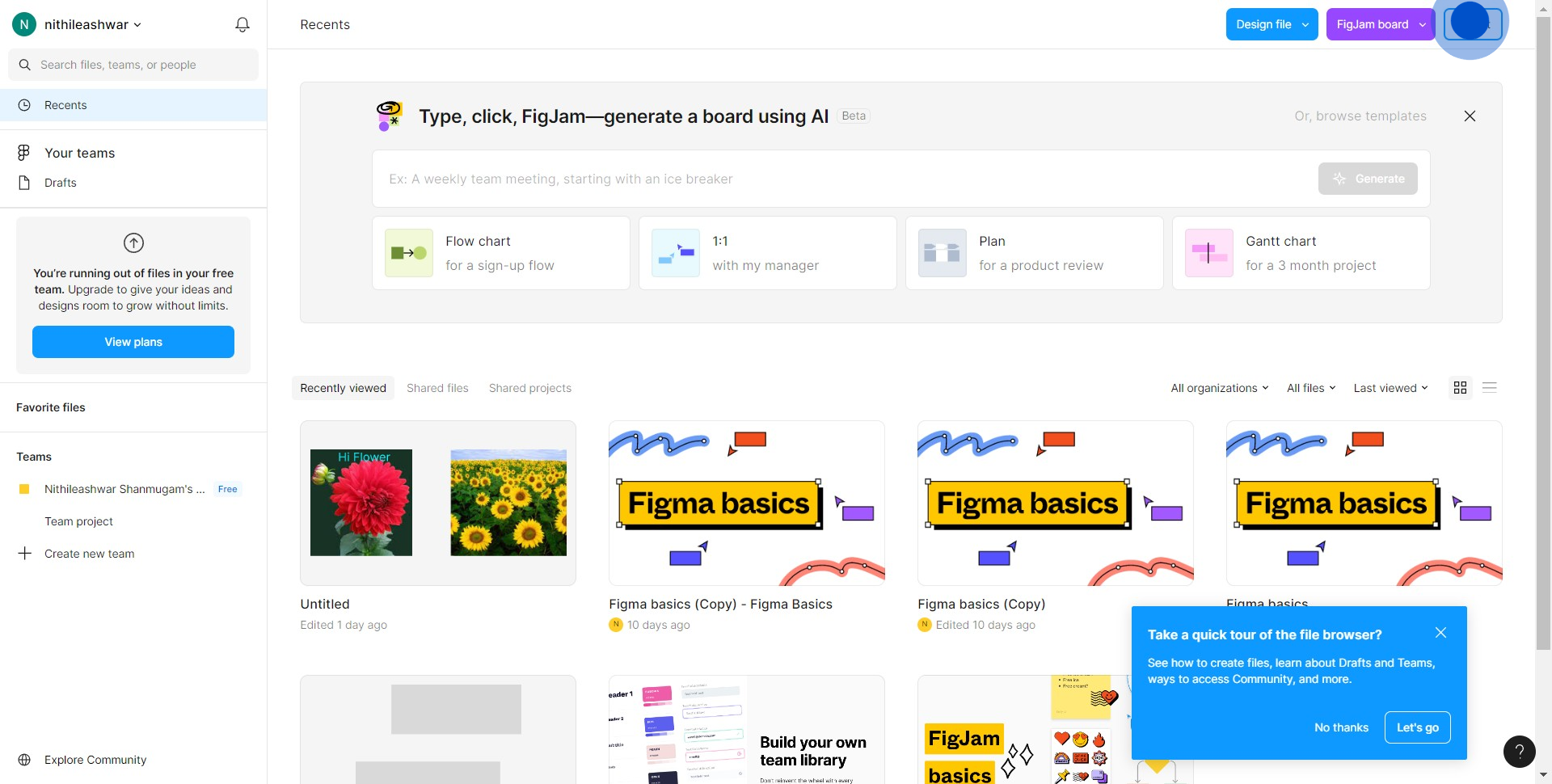Viewport: 1552px width, 784px height.
Task: Switch to the Shared projects tab
Action: click(x=530, y=388)
